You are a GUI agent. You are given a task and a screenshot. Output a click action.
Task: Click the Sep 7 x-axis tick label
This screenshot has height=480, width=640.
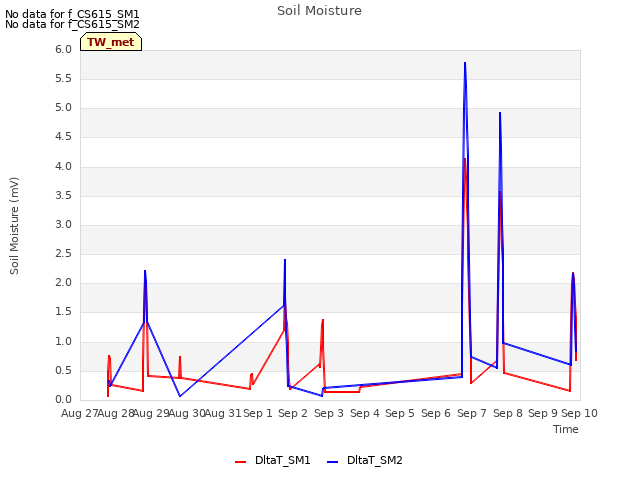(x=472, y=413)
